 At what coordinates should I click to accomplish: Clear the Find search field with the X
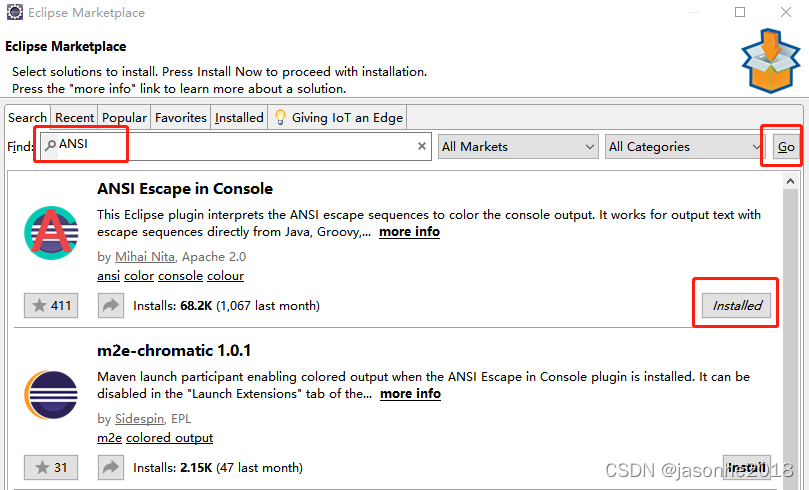pyautogui.click(x=422, y=146)
